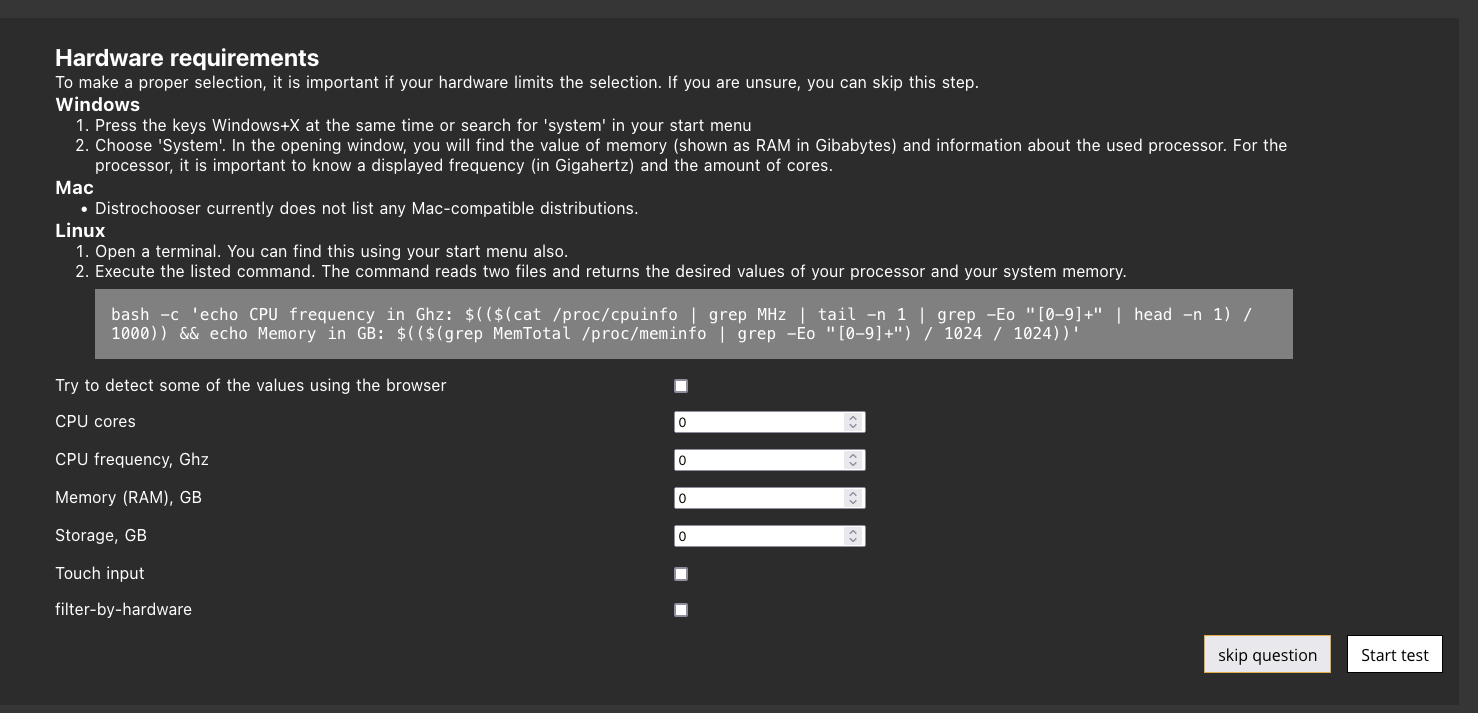
Task: Click the CPU cores number field
Action: [x=758, y=422]
